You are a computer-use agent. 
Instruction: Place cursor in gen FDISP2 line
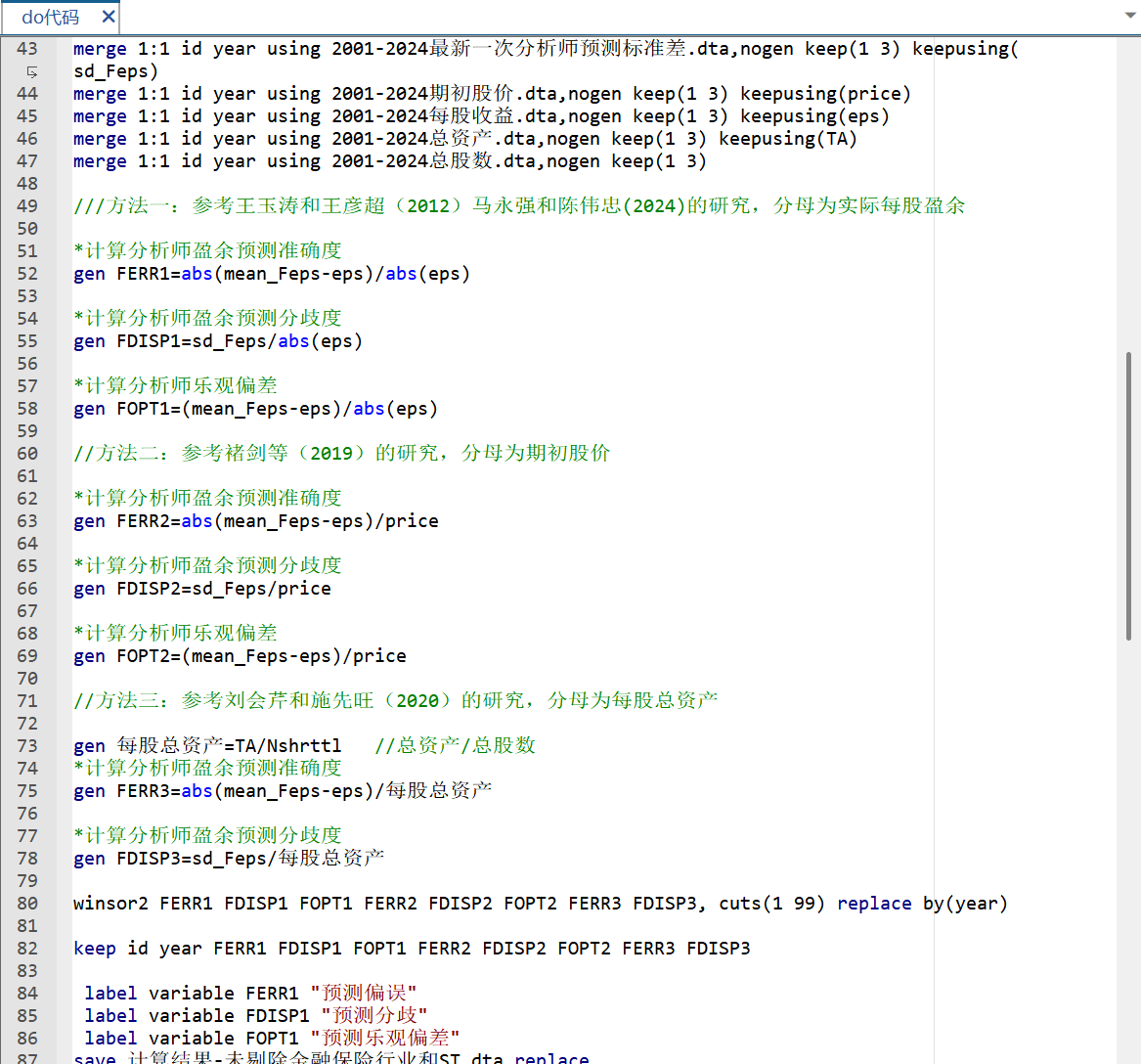(x=202, y=589)
